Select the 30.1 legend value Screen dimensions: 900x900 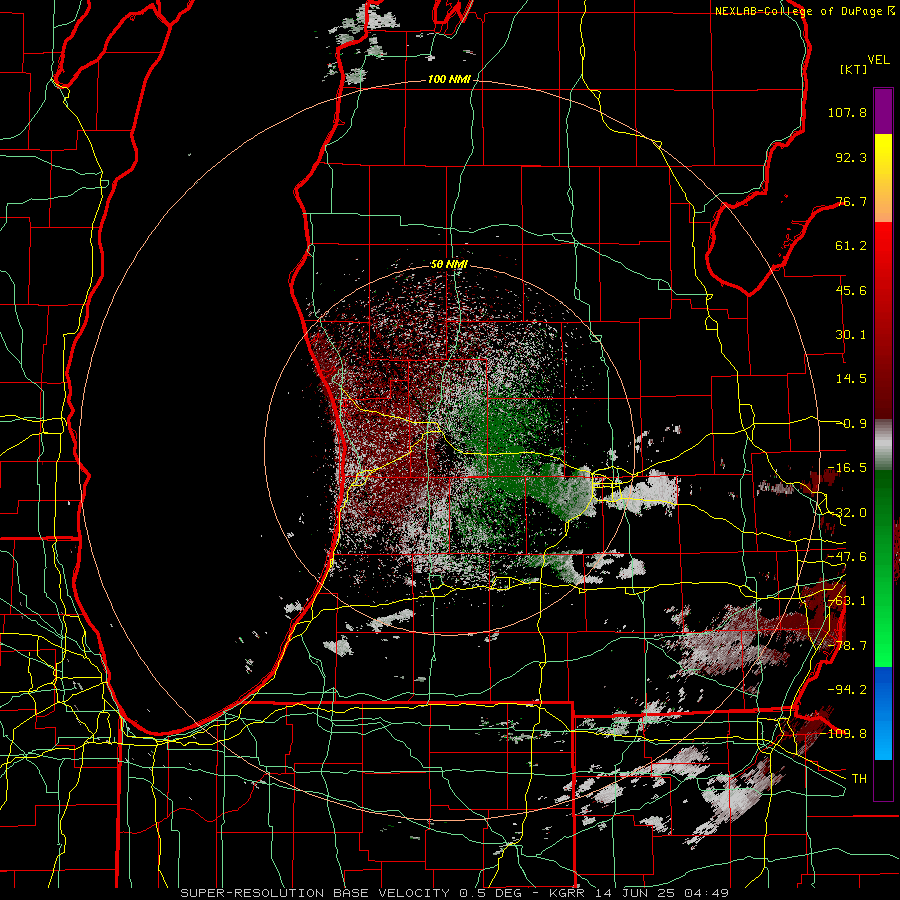pyautogui.click(x=851, y=335)
